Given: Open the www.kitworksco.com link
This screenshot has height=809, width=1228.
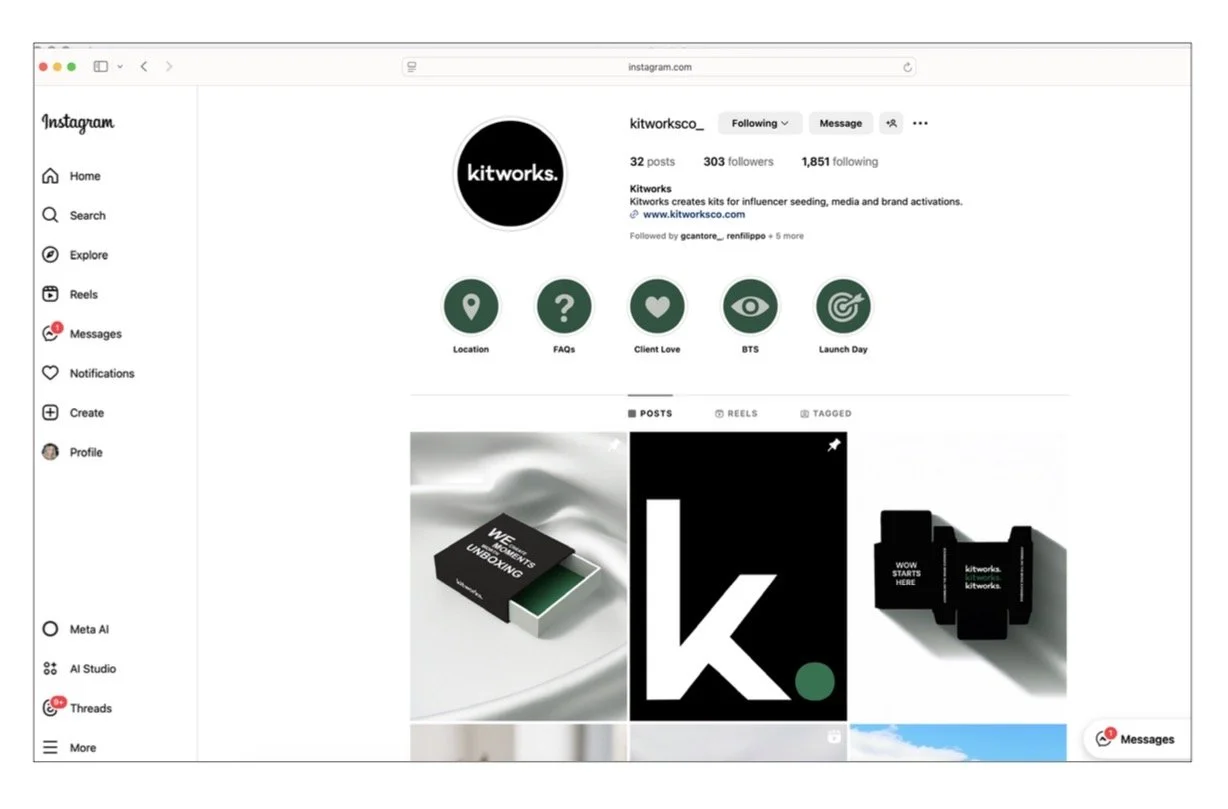Looking at the screenshot, I should [693, 214].
